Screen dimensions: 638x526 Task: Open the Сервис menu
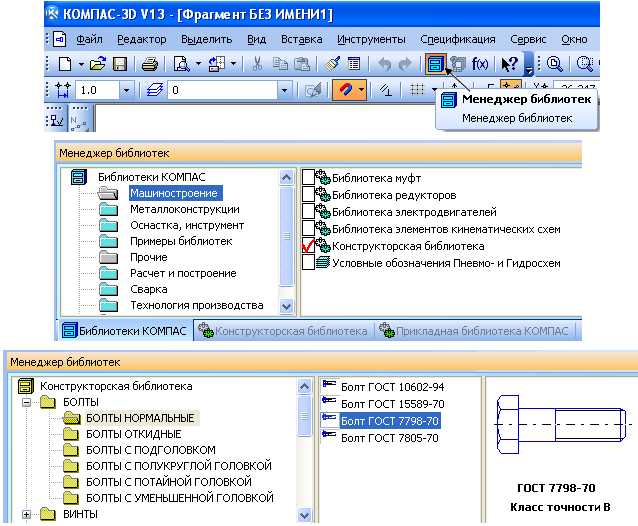point(528,39)
